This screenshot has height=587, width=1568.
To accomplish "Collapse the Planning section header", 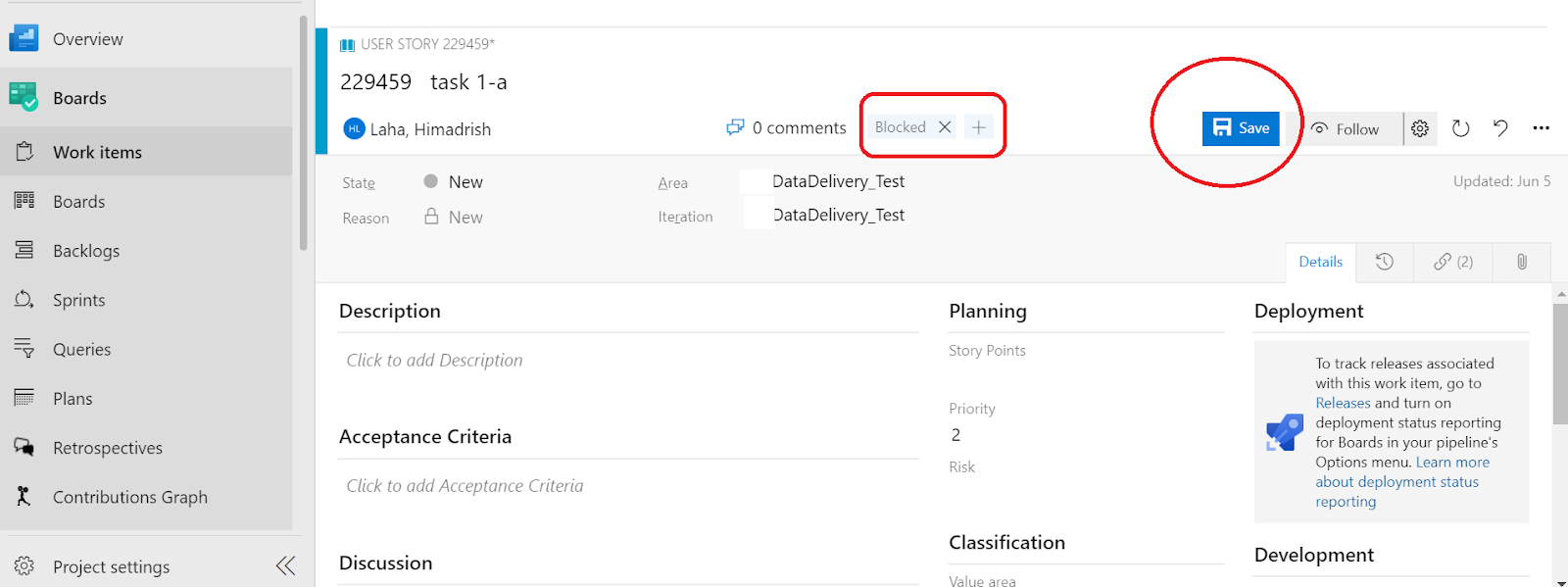I will click(x=988, y=311).
